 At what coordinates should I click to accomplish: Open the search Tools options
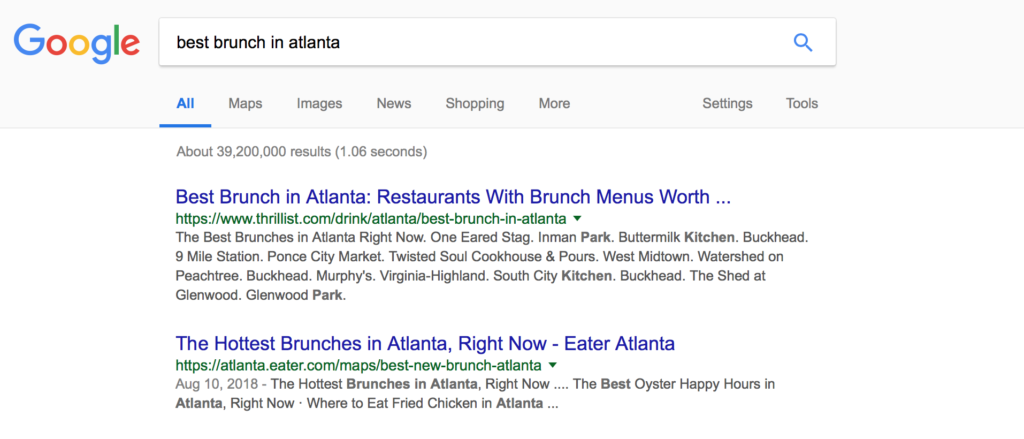pyautogui.click(x=802, y=103)
